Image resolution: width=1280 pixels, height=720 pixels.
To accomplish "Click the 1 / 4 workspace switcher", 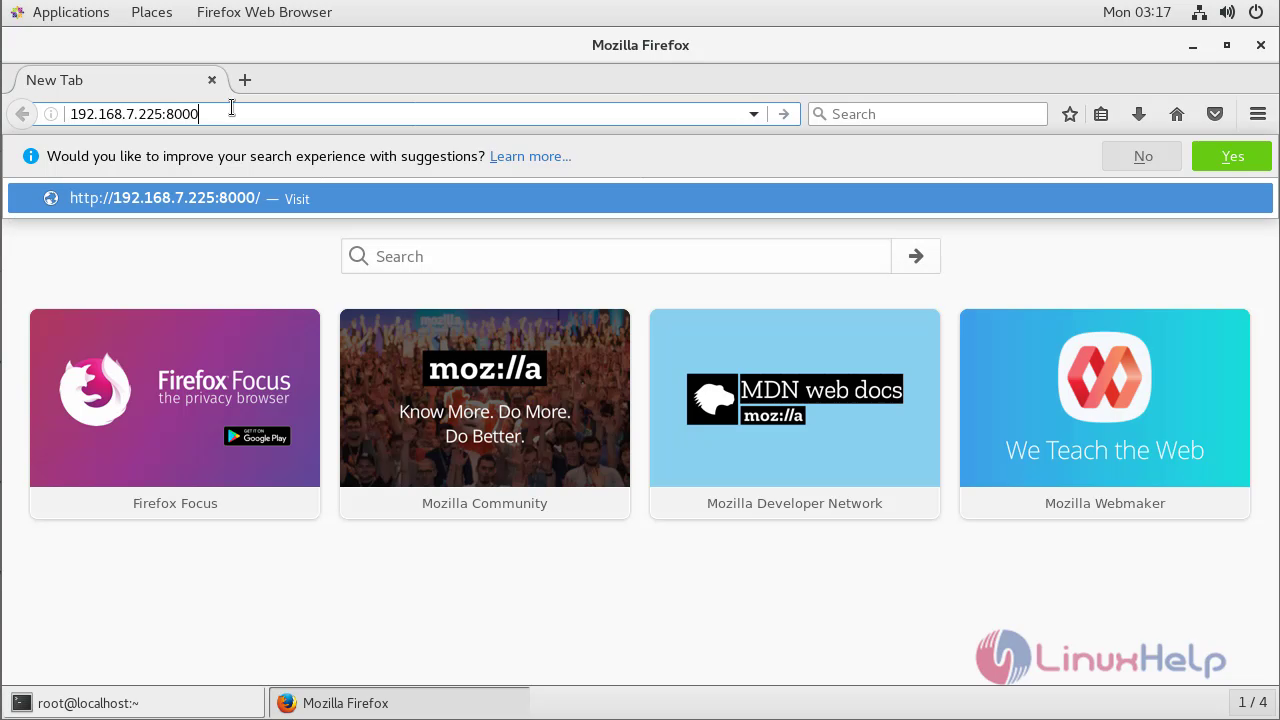I will (1252, 702).
